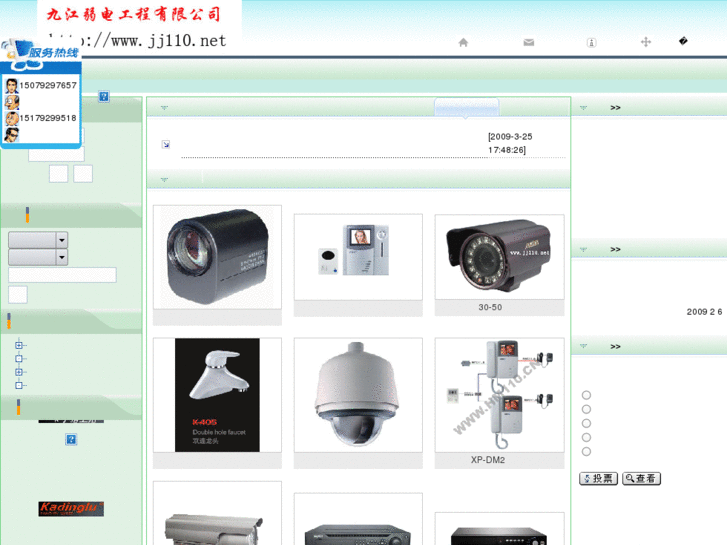This screenshot has width=727, height=545.
Task: Click the 2009 2 6 date in the right panel
Action: coord(704,312)
